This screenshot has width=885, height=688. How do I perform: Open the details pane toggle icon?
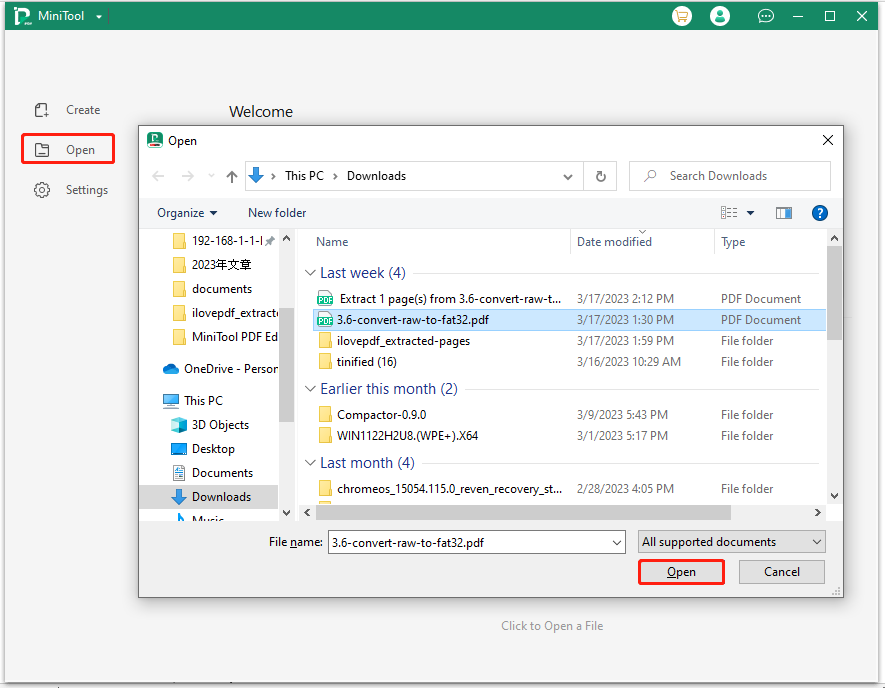pyautogui.click(x=783, y=212)
